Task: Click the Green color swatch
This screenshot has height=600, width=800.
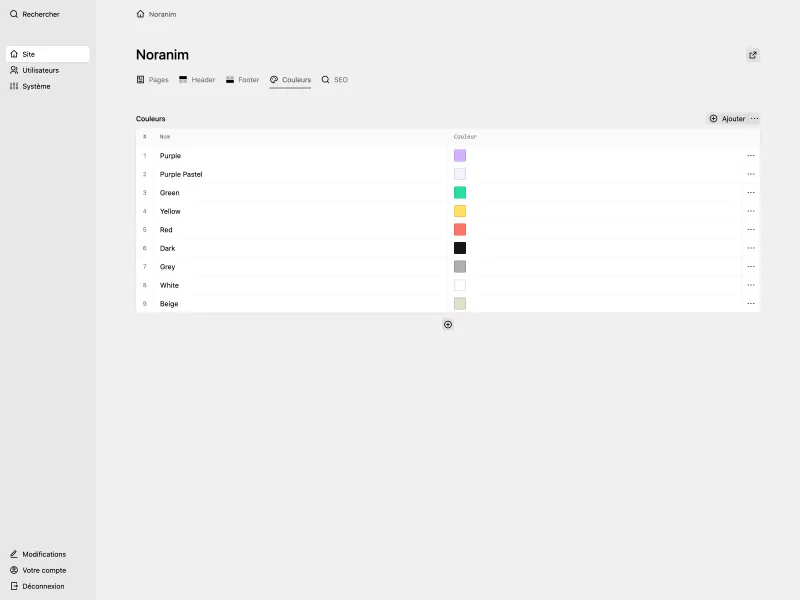Action: (460, 192)
